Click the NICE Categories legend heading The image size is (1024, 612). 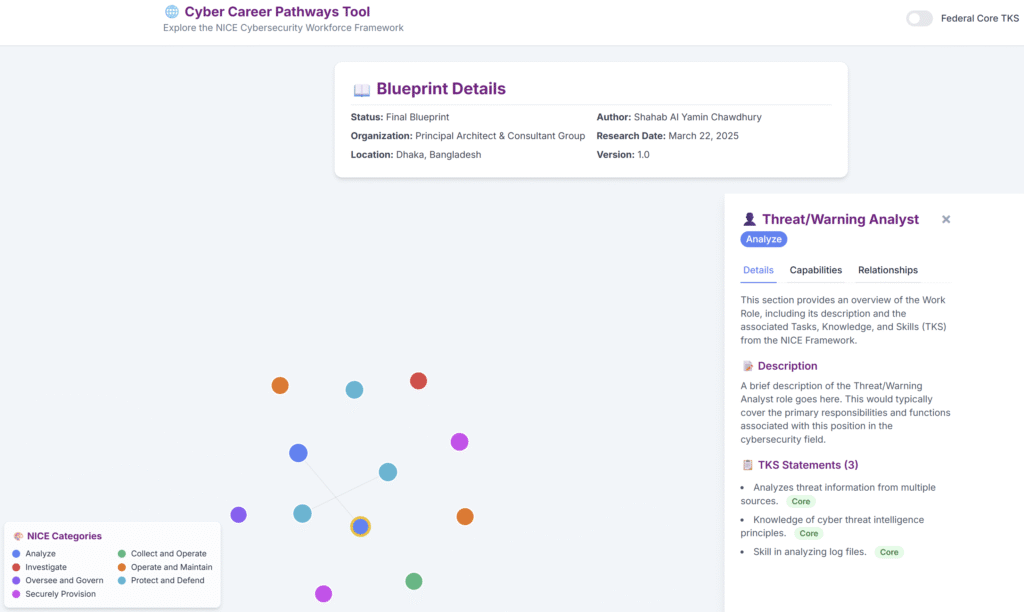pyautogui.click(x=63, y=536)
